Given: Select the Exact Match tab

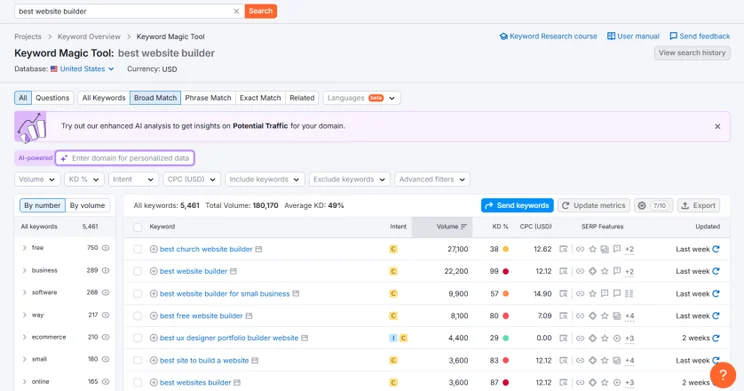Looking at the screenshot, I should (x=260, y=98).
